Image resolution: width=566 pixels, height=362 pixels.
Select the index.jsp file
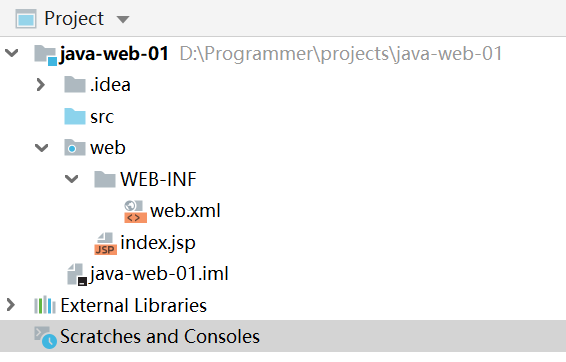[x=158, y=243]
